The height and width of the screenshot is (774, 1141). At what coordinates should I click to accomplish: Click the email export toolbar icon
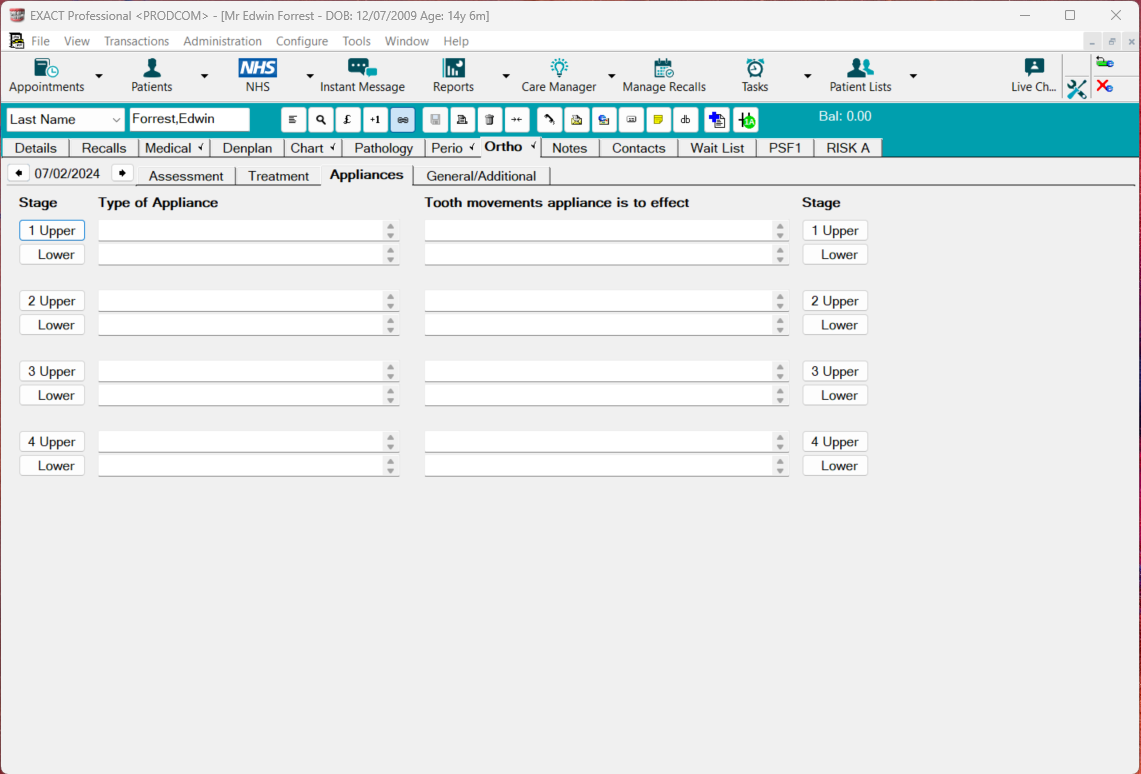[x=603, y=119]
